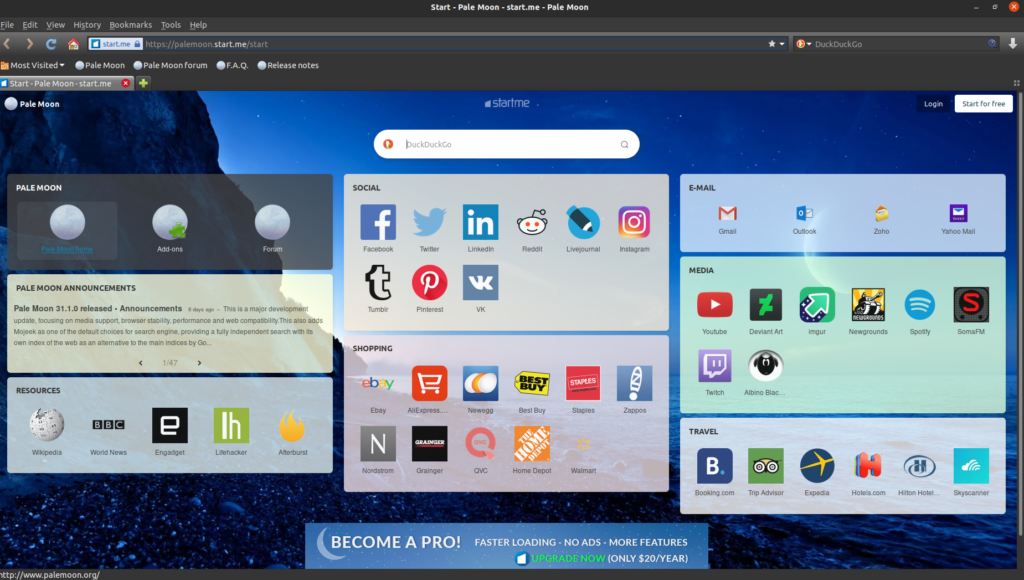The image size is (1024, 580).
Task: Click the Deviant Art icon
Action: coord(765,304)
